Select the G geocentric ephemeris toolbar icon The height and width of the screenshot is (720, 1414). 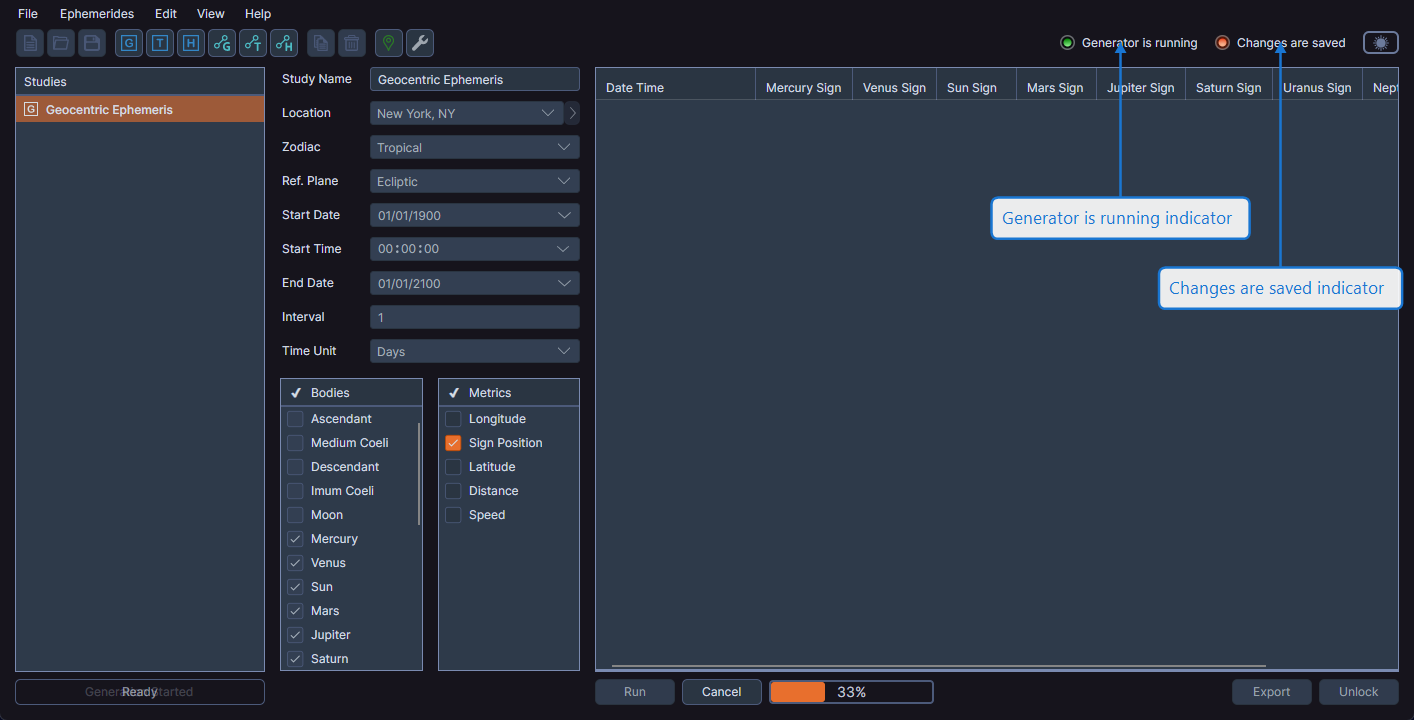point(128,43)
